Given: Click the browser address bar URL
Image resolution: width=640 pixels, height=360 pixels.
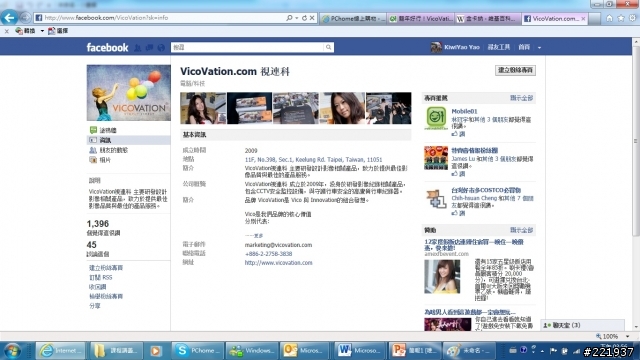Looking at the screenshot, I should point(106,18).
